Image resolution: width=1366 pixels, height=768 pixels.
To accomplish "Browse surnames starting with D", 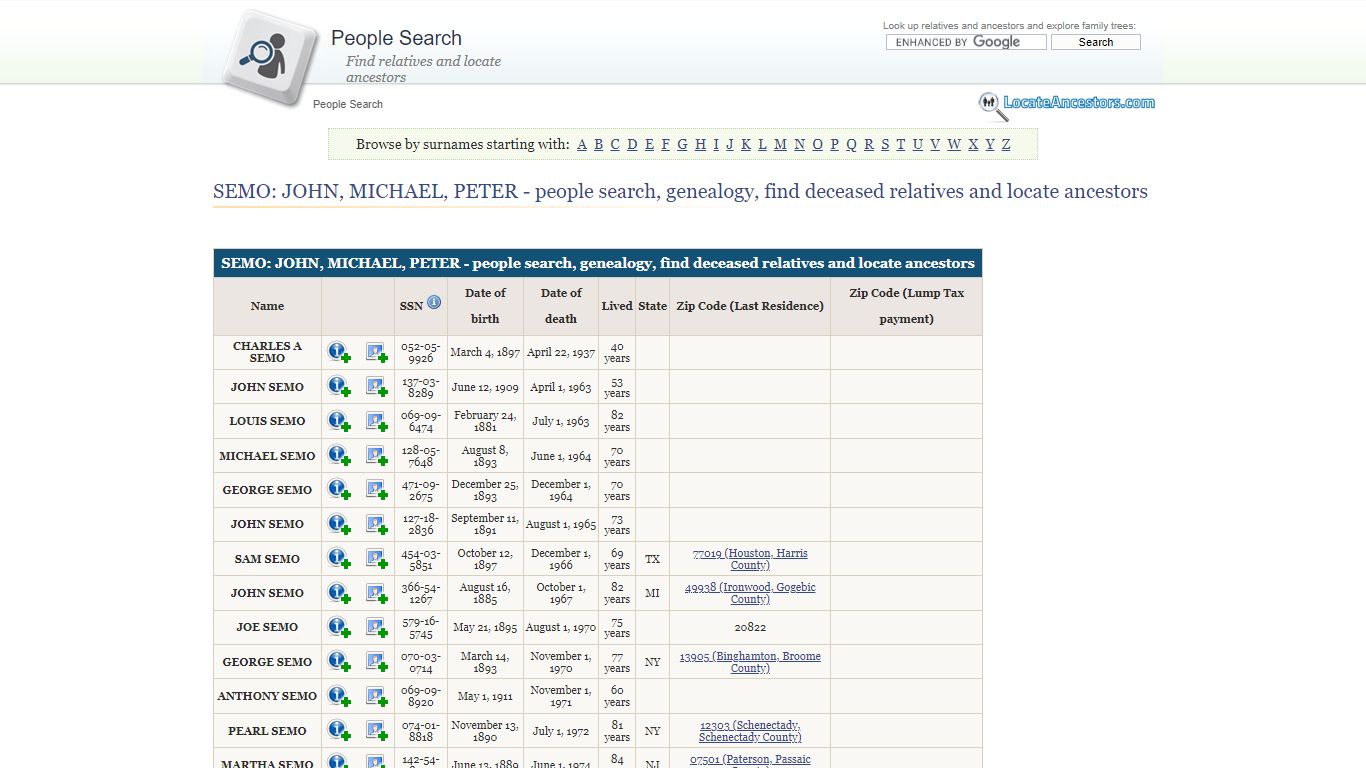I will click(632, 144).
